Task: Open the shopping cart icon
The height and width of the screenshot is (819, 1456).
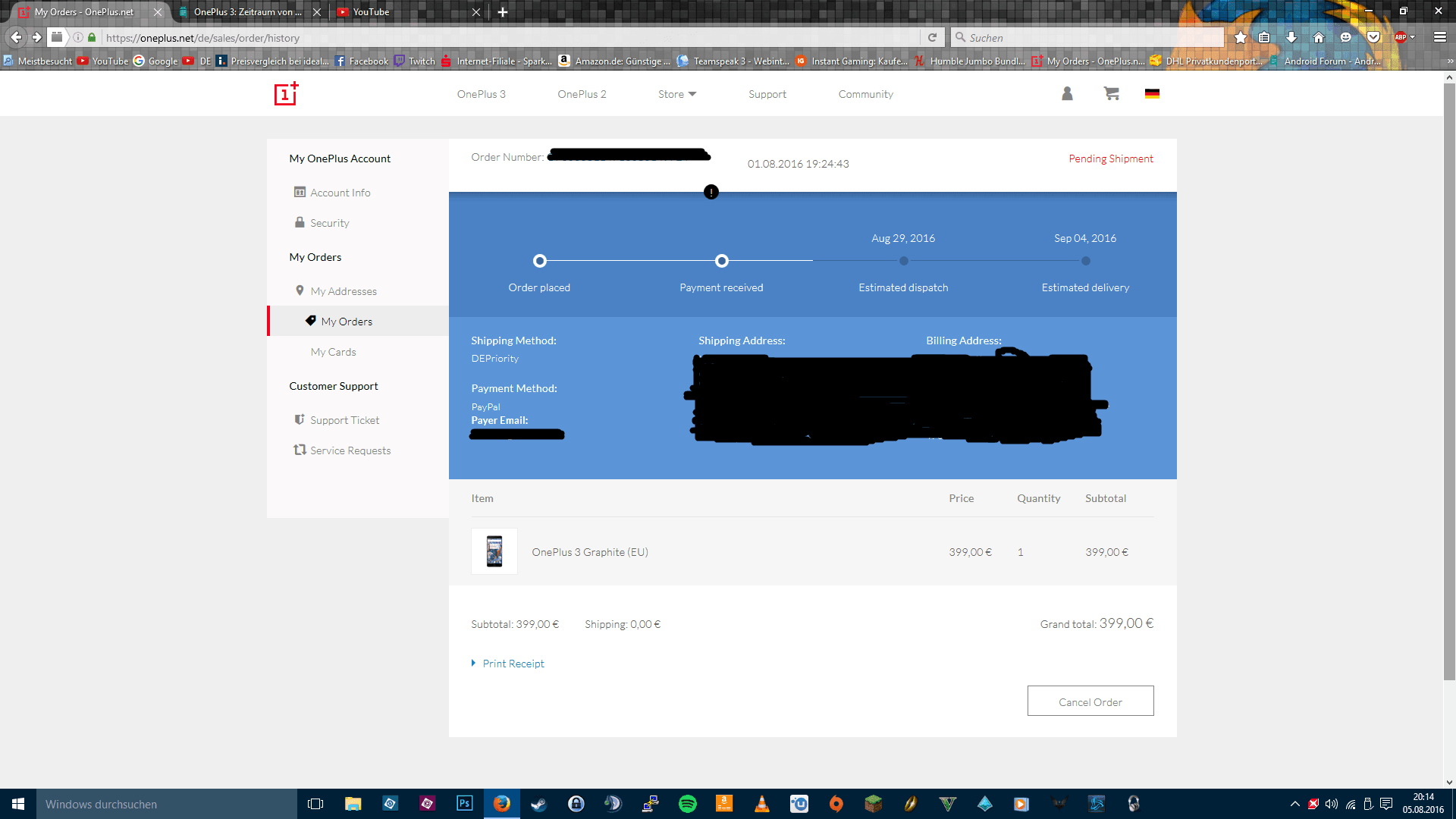Action: pos(1112,93)
